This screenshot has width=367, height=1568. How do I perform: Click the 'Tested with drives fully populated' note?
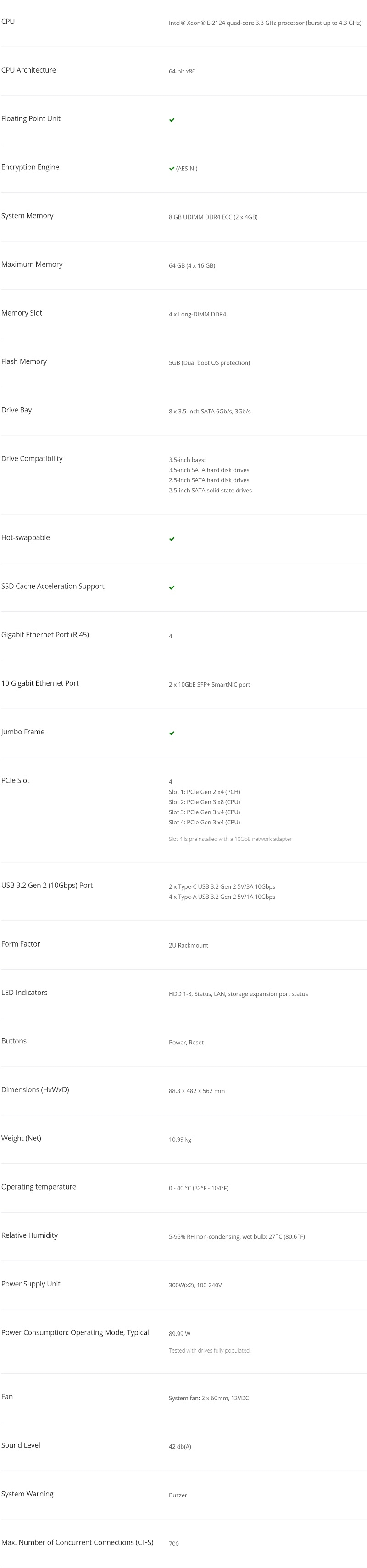pos(210,1350)
